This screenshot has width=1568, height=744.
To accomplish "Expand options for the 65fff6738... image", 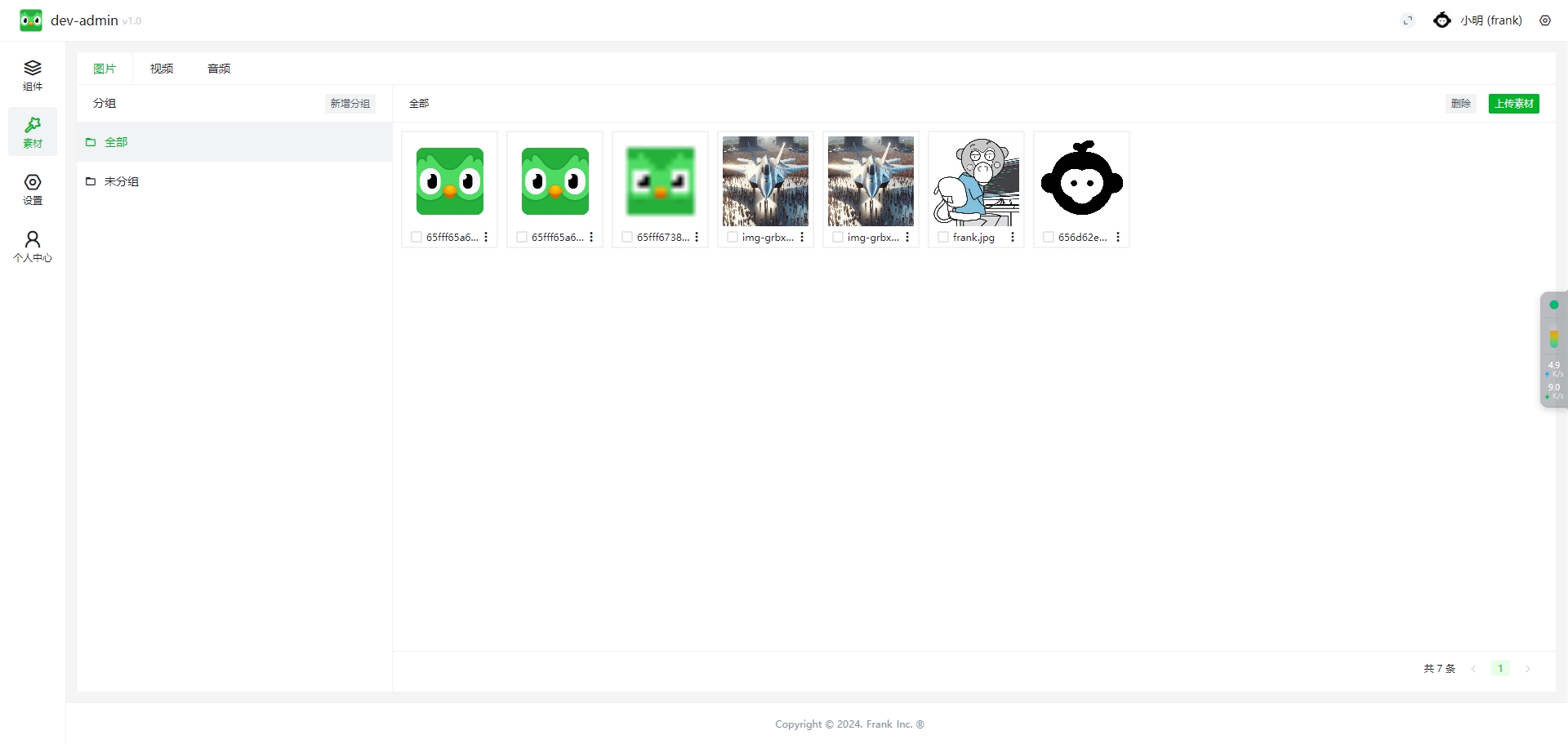I will (x=697, y=237).
